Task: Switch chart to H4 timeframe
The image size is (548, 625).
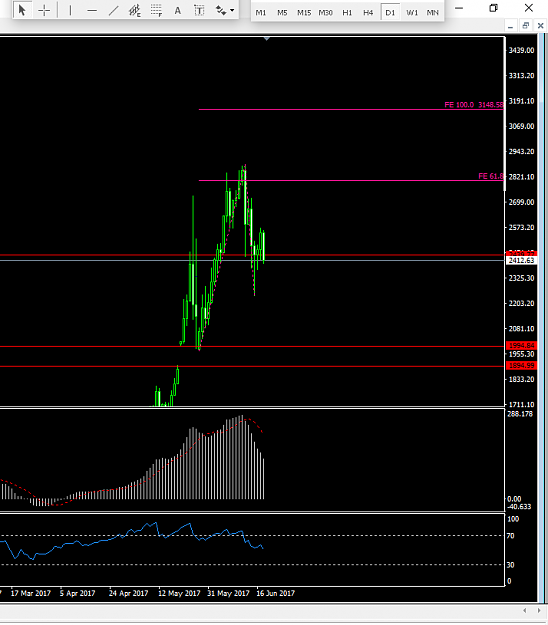Action: pos(368,13)
